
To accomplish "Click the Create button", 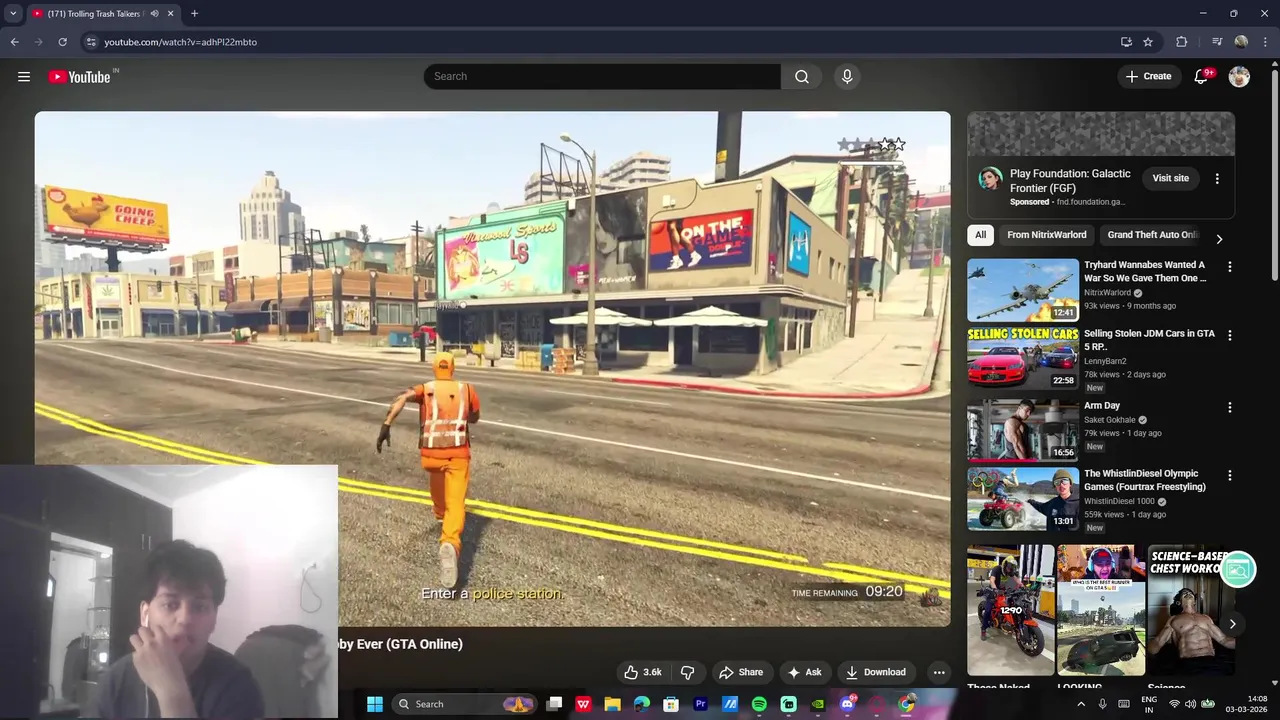I will click(1148, 77).
